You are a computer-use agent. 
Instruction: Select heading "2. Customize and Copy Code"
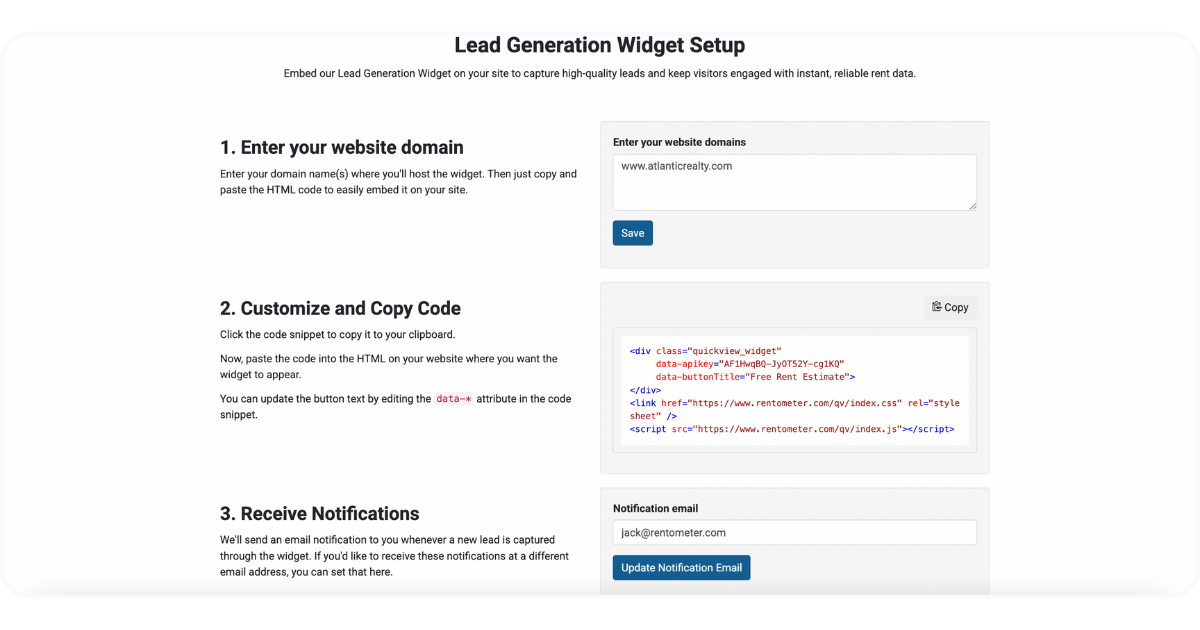(x=340, y=308)
